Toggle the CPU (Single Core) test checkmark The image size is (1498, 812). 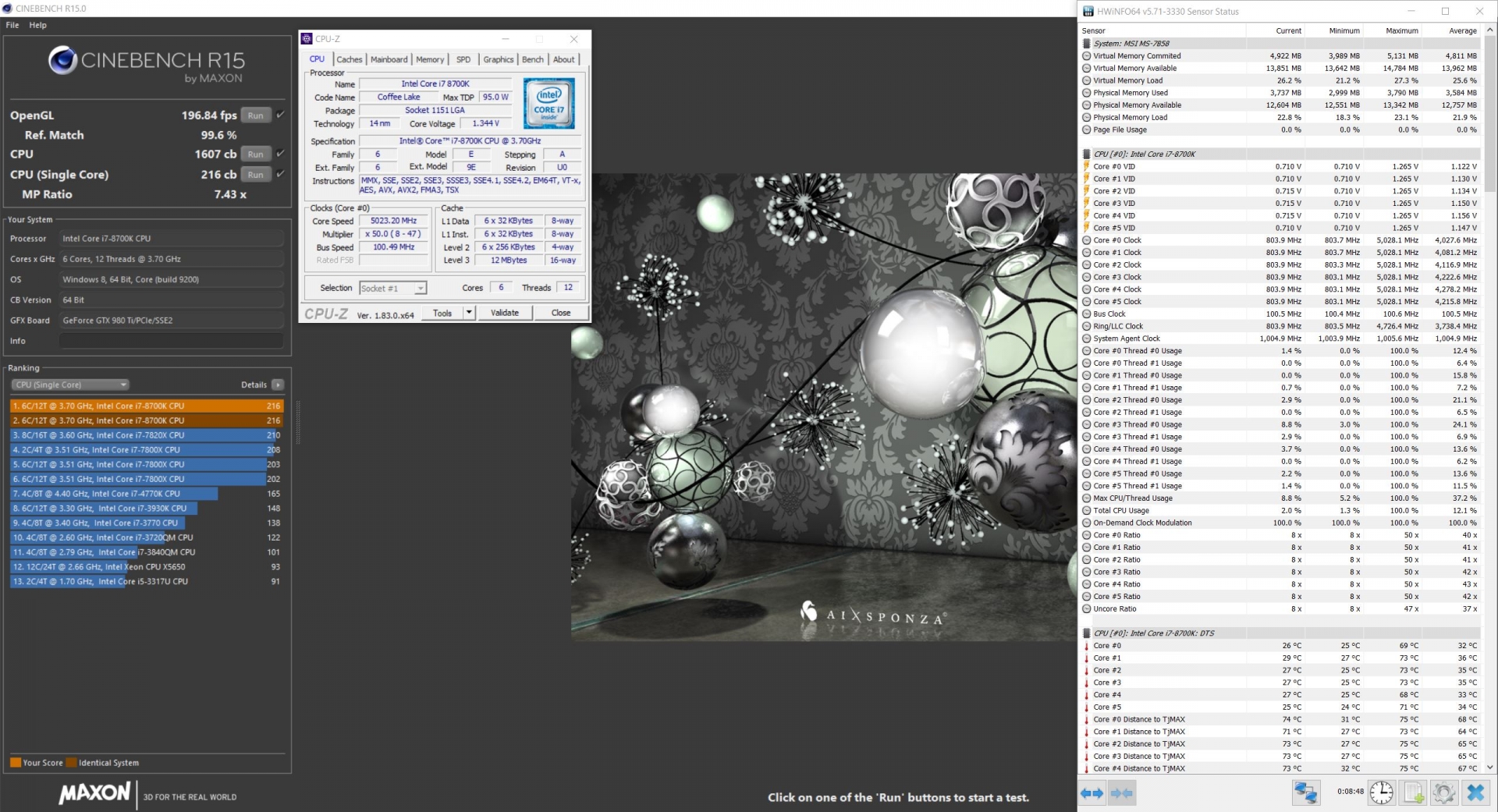click(x=280, y=174)
